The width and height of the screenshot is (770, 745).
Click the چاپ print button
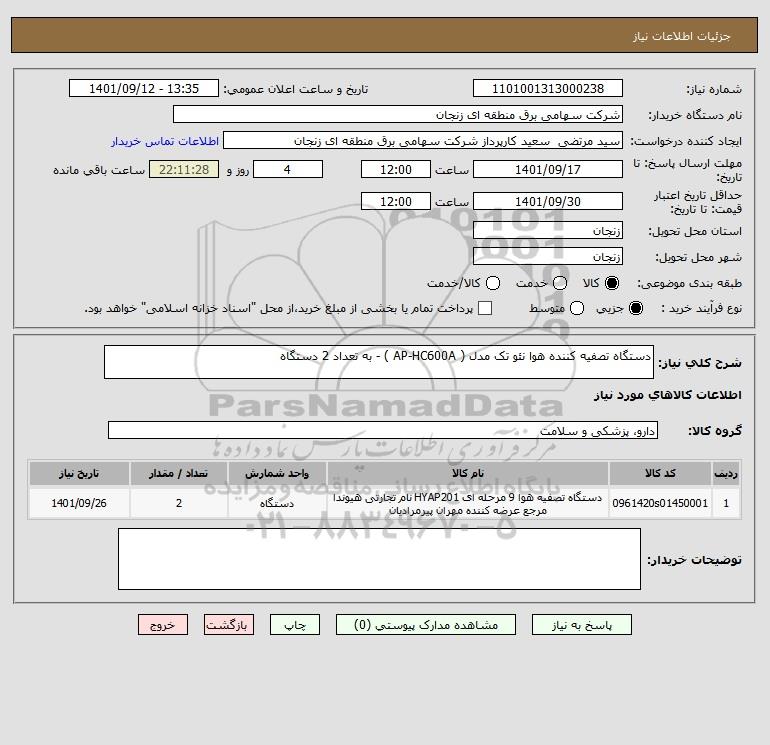[295, 625]
